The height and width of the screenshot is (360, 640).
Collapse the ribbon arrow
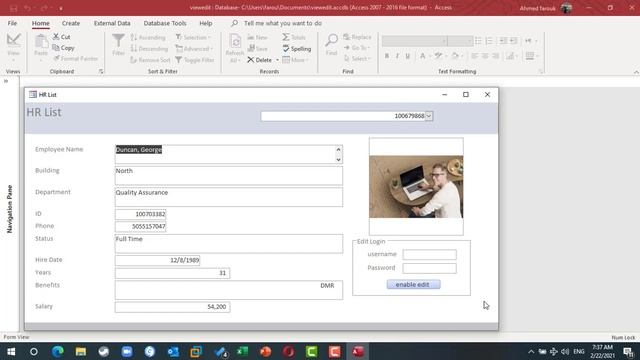tap(636, 72)
